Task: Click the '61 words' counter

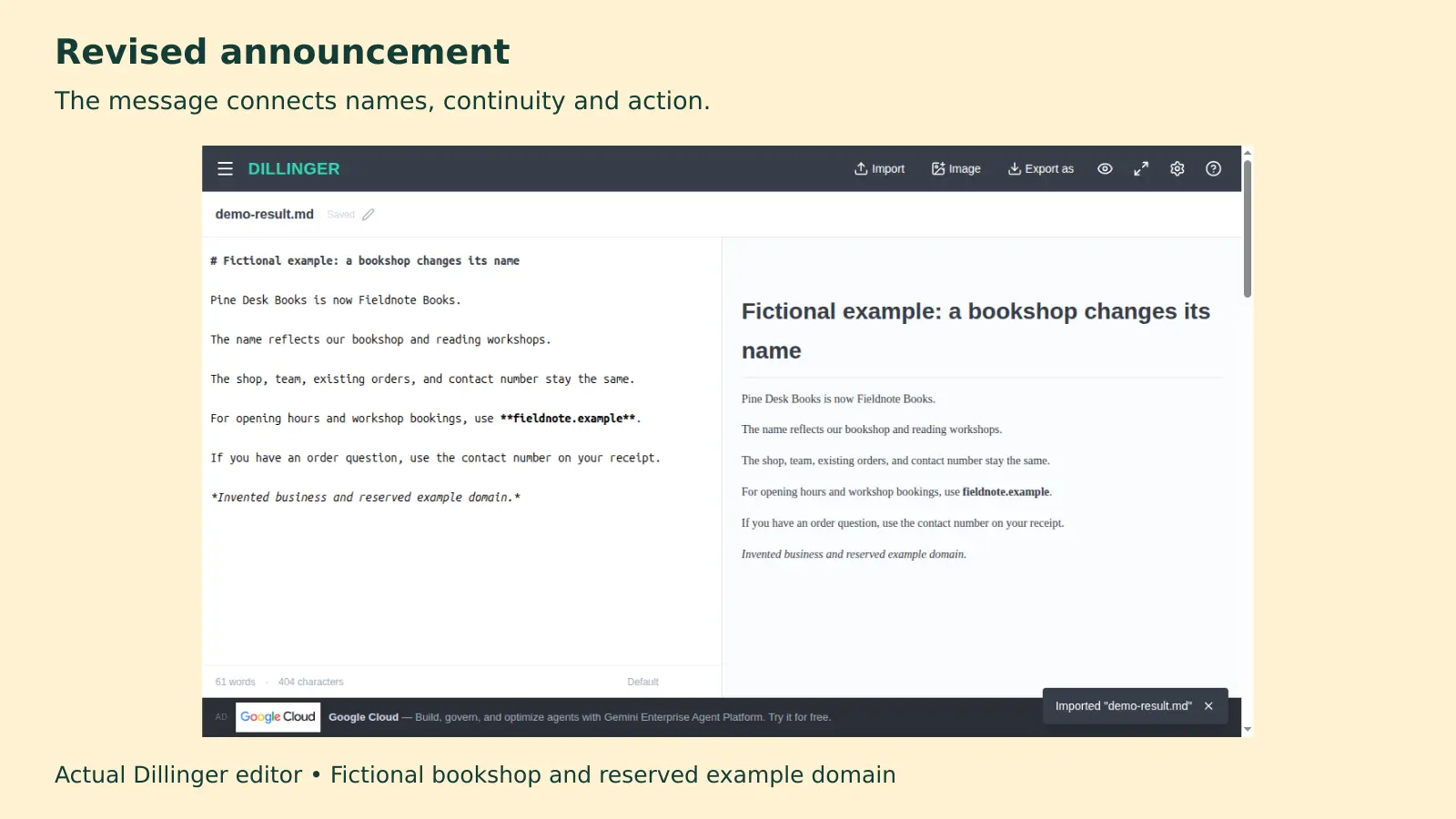Action: click(x=235, y=682)
